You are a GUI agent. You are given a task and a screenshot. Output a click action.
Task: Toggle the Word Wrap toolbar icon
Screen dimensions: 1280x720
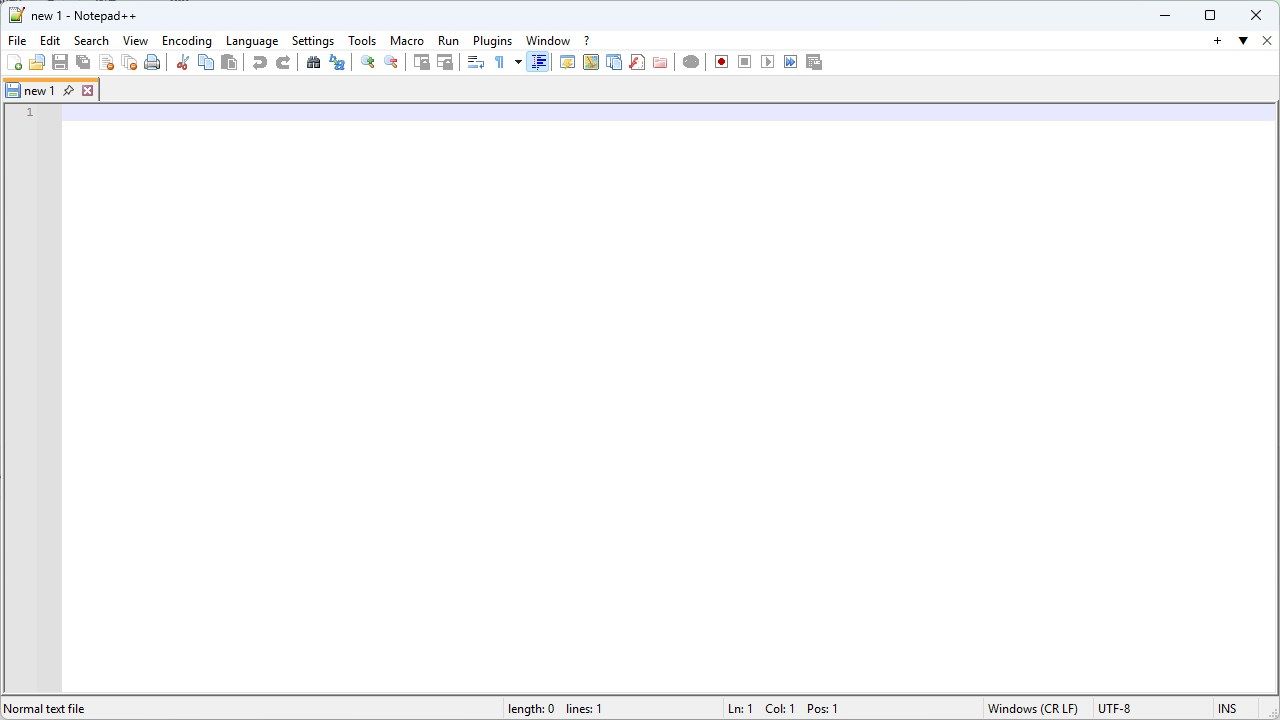point(476,62)
